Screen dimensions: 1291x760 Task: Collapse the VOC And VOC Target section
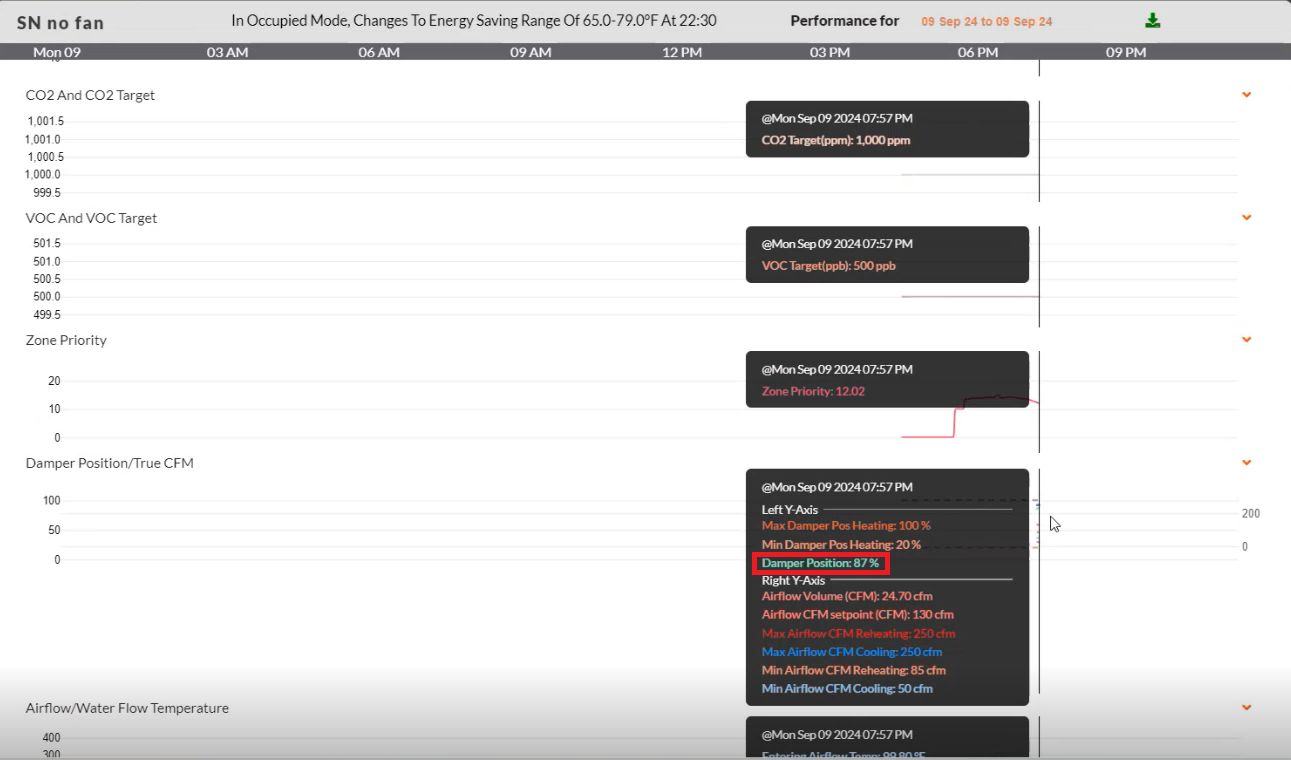[x=1246, y=217]
